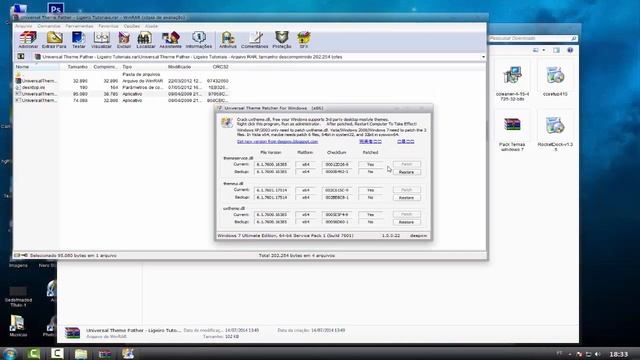Viewport: 640px width, 360px height.
Task: Select the UniversalThem row sized 32.890
Action: [122, 81]
